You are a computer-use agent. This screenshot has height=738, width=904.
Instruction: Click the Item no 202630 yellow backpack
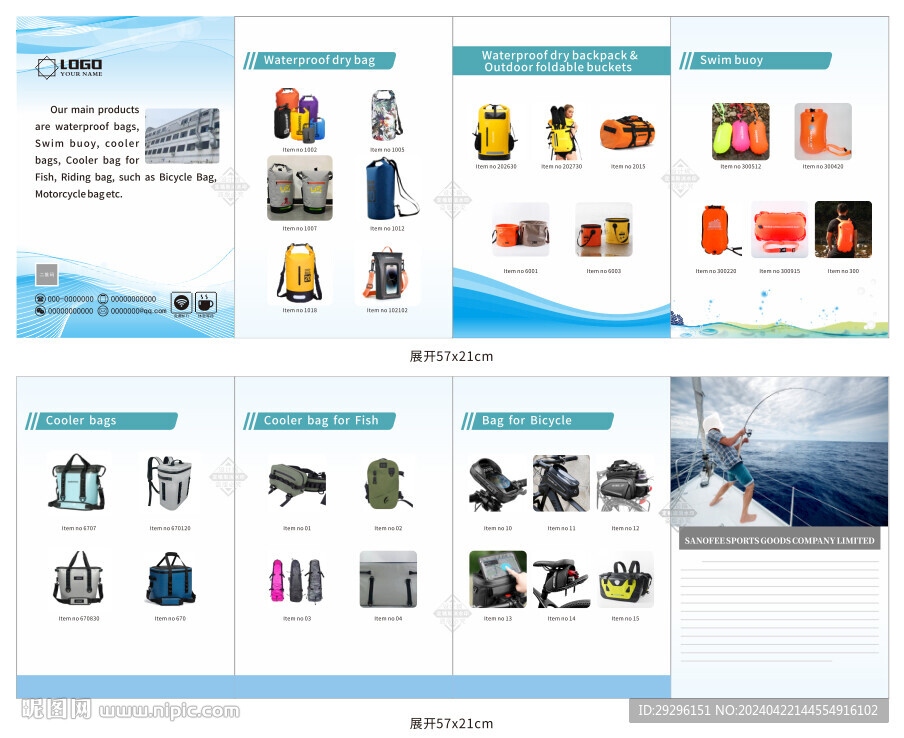pos(495,132)
